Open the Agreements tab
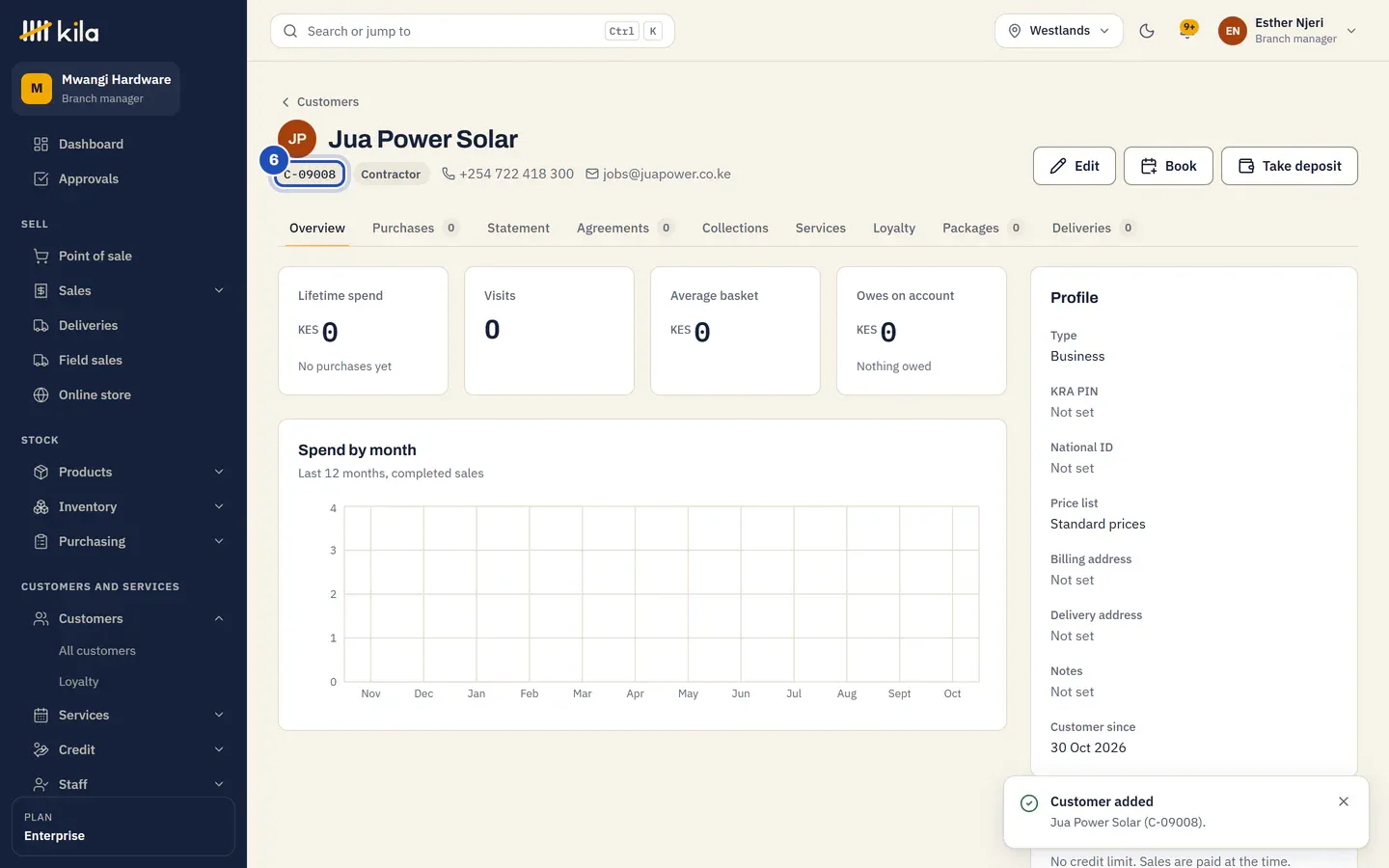This screenshot has width=1389, height=868. (624, 229)
